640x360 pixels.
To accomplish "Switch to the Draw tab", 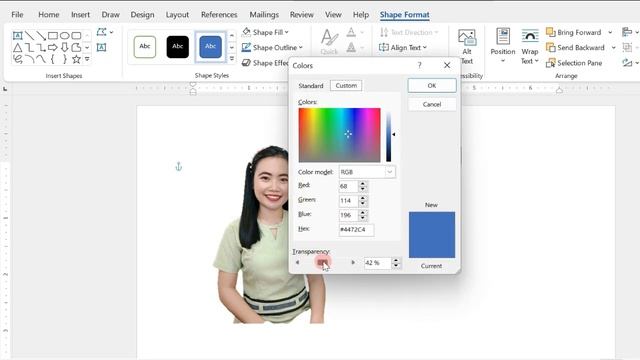I will click(111, 15).
